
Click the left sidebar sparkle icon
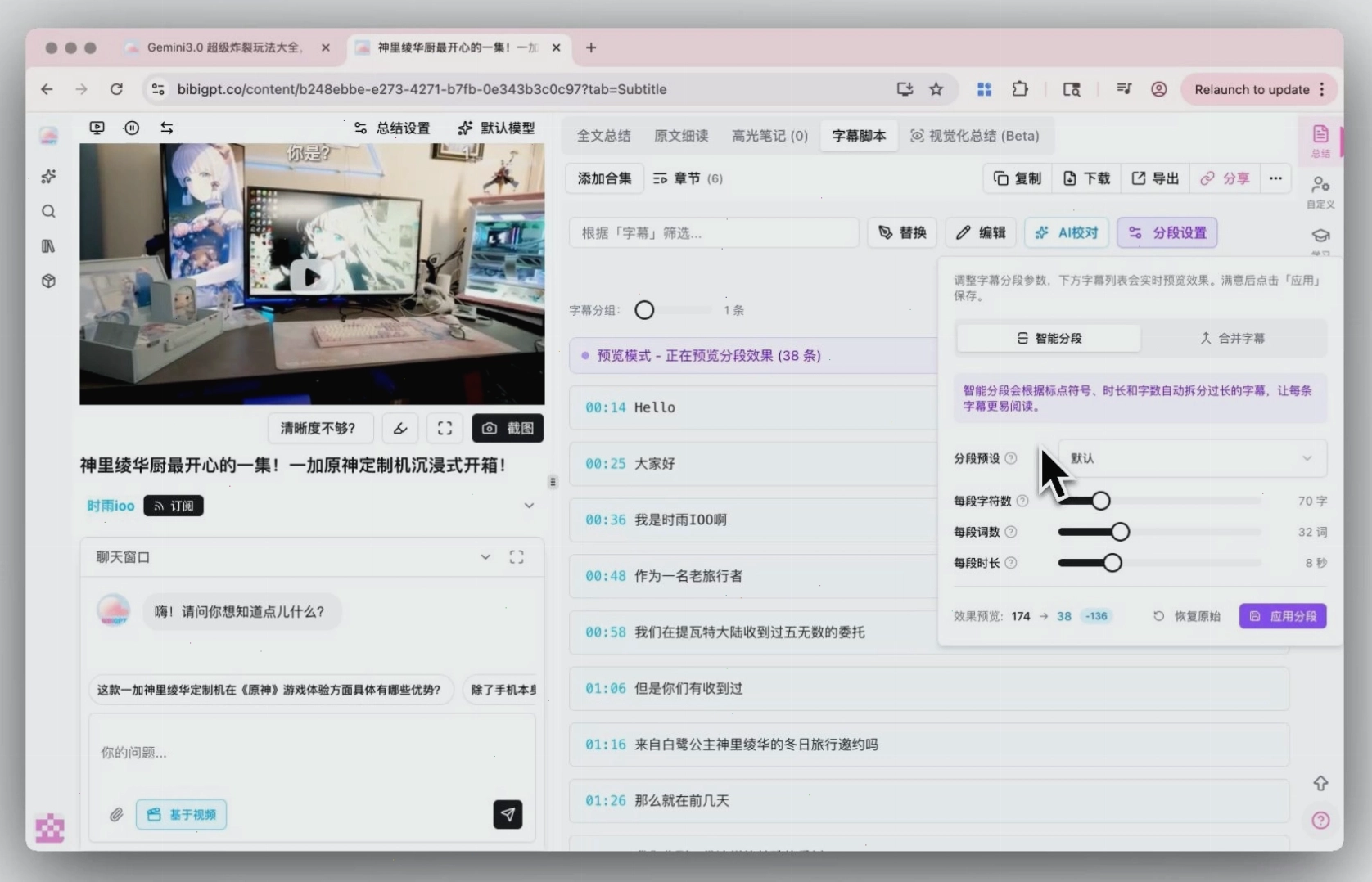(49, 177)
